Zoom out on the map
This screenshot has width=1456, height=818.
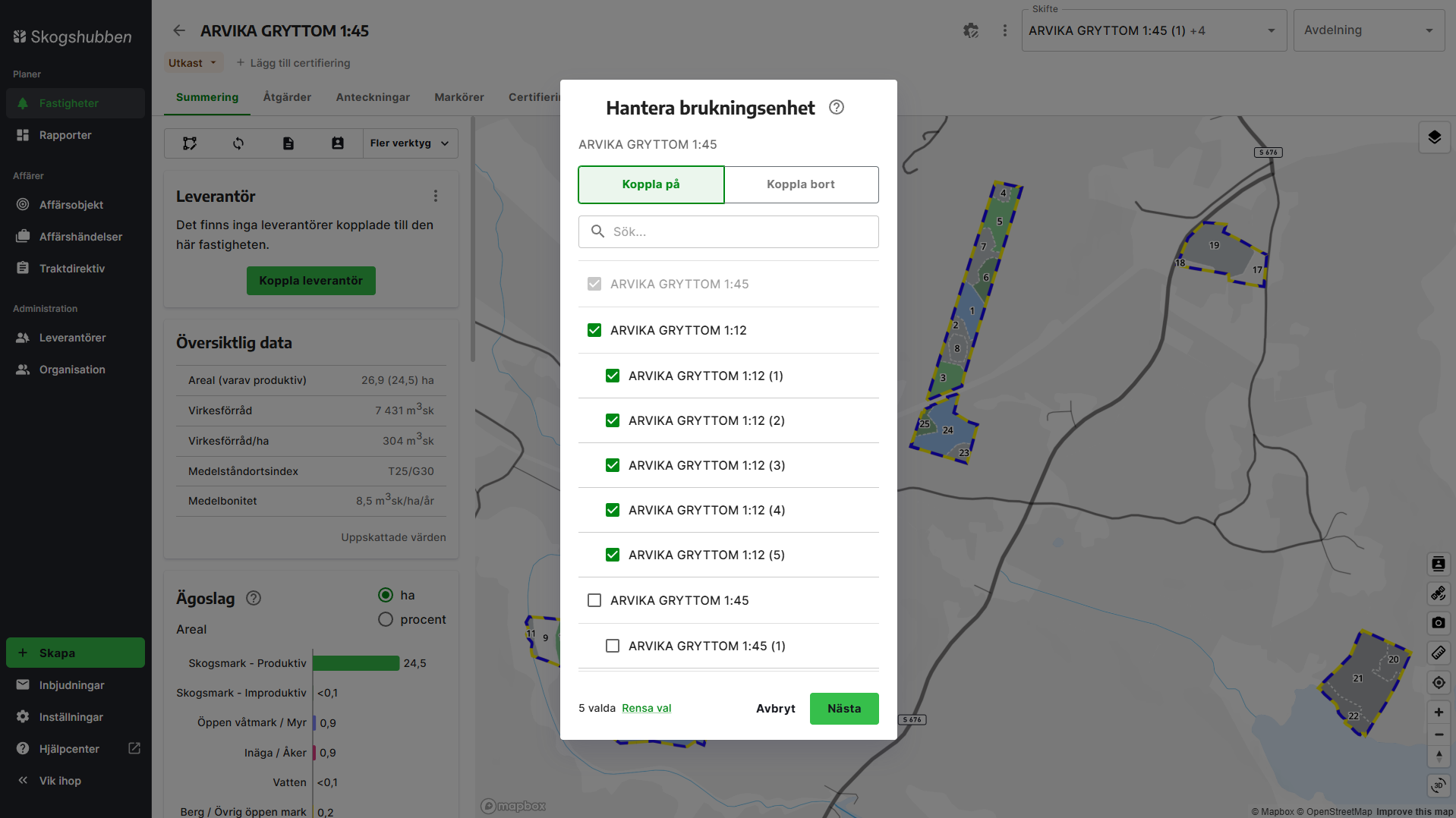(x=1439, y=735)
